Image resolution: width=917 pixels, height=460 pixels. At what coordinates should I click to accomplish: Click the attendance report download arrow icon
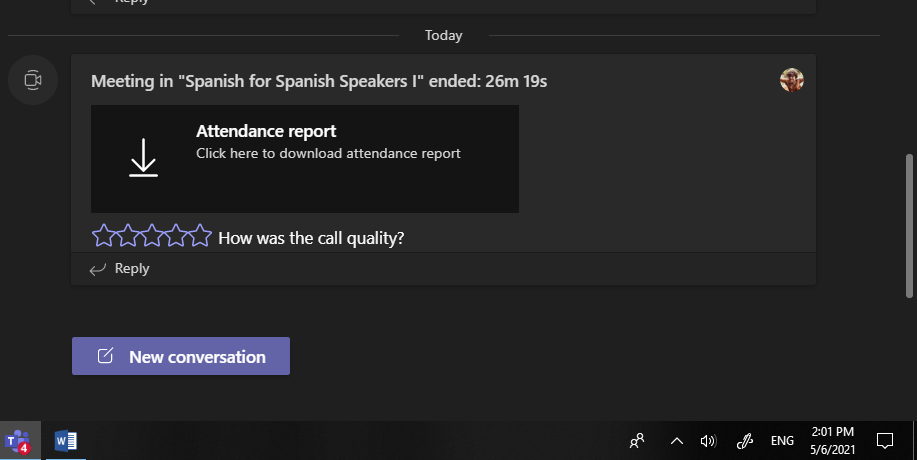(144, 158)
